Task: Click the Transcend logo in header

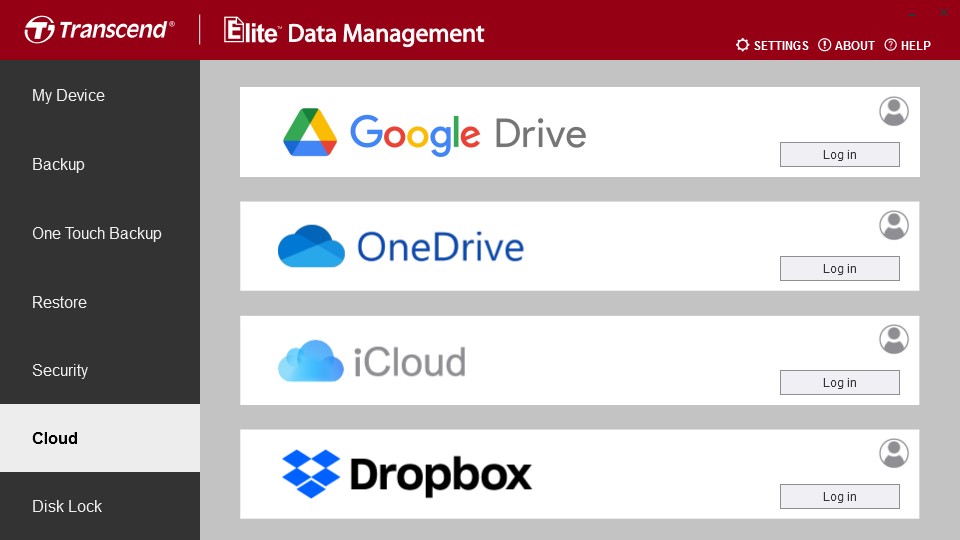Action: pos(100,29)
